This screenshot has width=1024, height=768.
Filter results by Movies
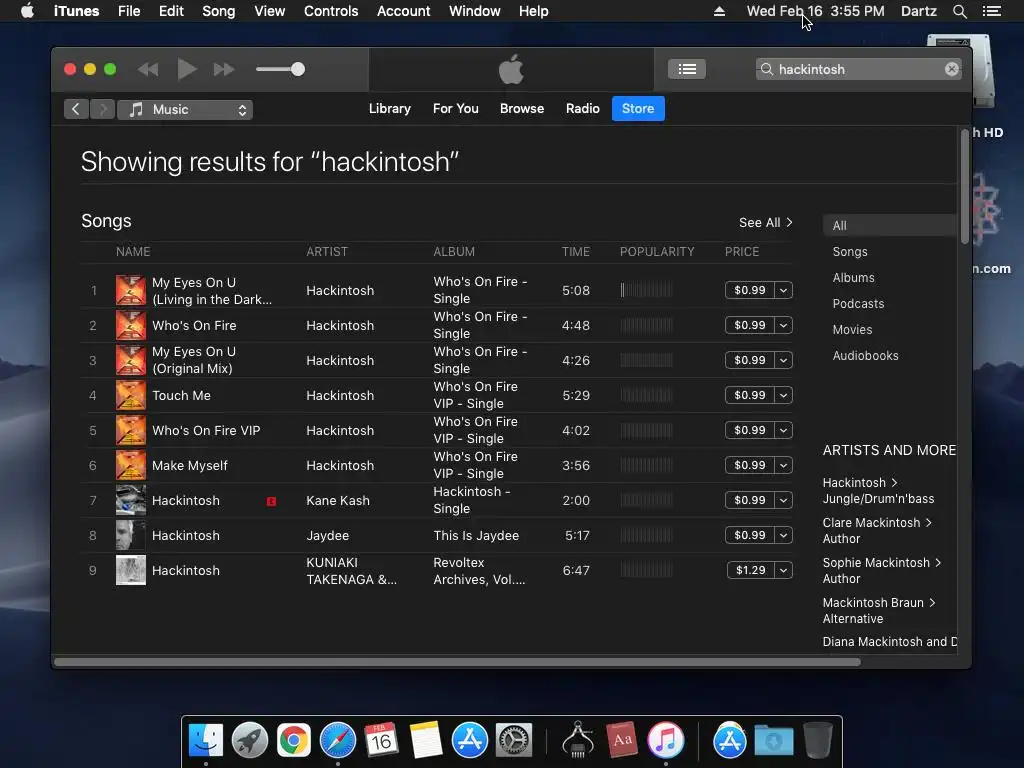click(x=852, y=330)
